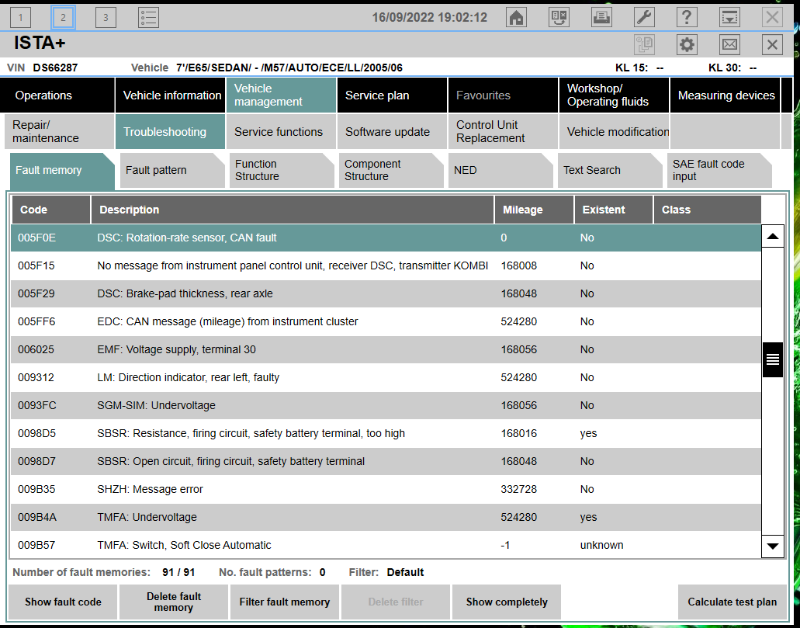Click Show fault code button
The image size is (800, 628).
tap(63, 602)
